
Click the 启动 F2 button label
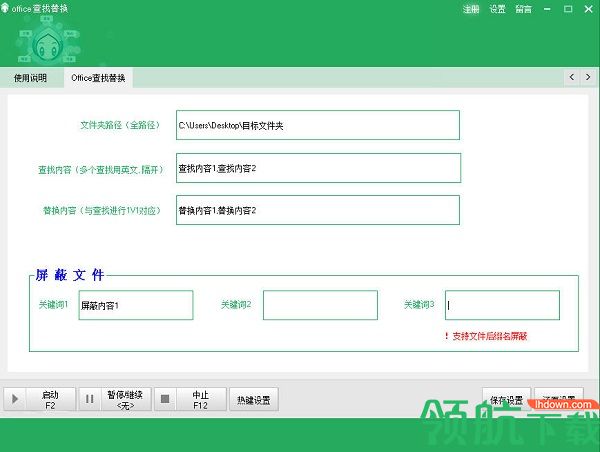(50, 400)
